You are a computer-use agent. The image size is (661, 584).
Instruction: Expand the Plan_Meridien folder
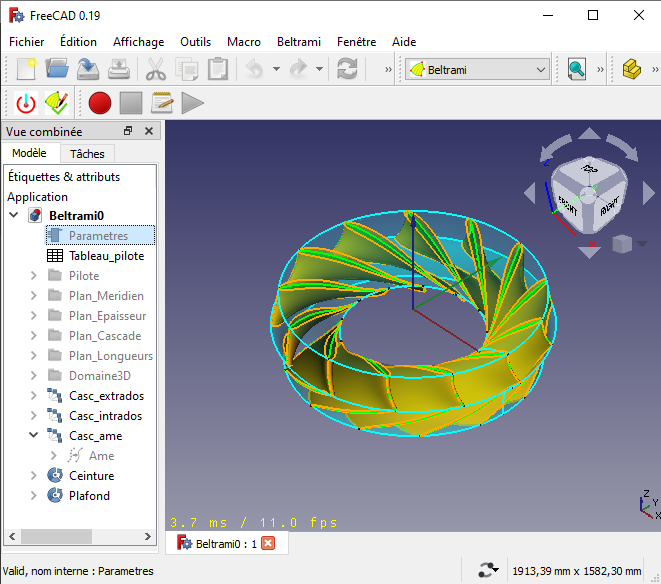(34, 296)
